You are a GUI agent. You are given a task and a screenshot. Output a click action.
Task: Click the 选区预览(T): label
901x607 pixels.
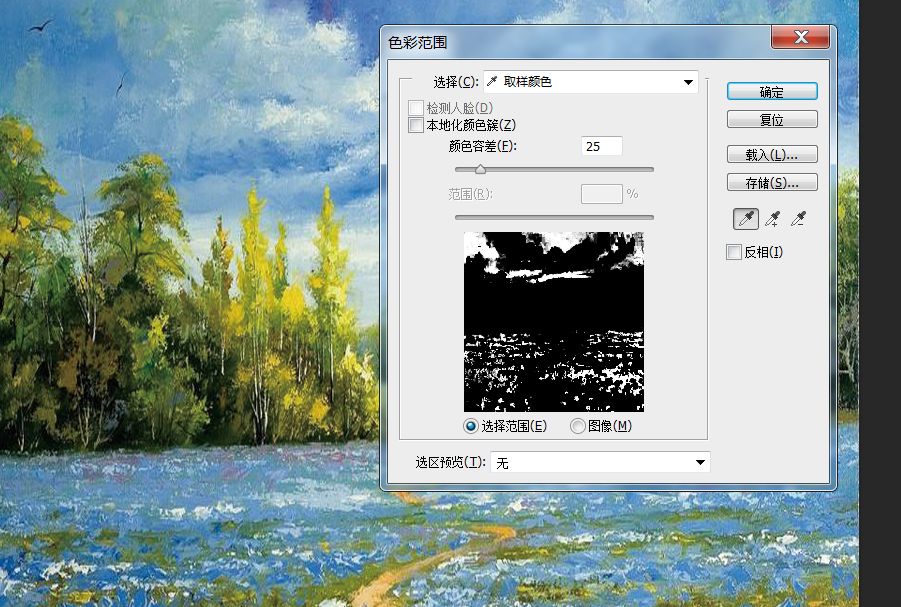[x=450, y=462]
